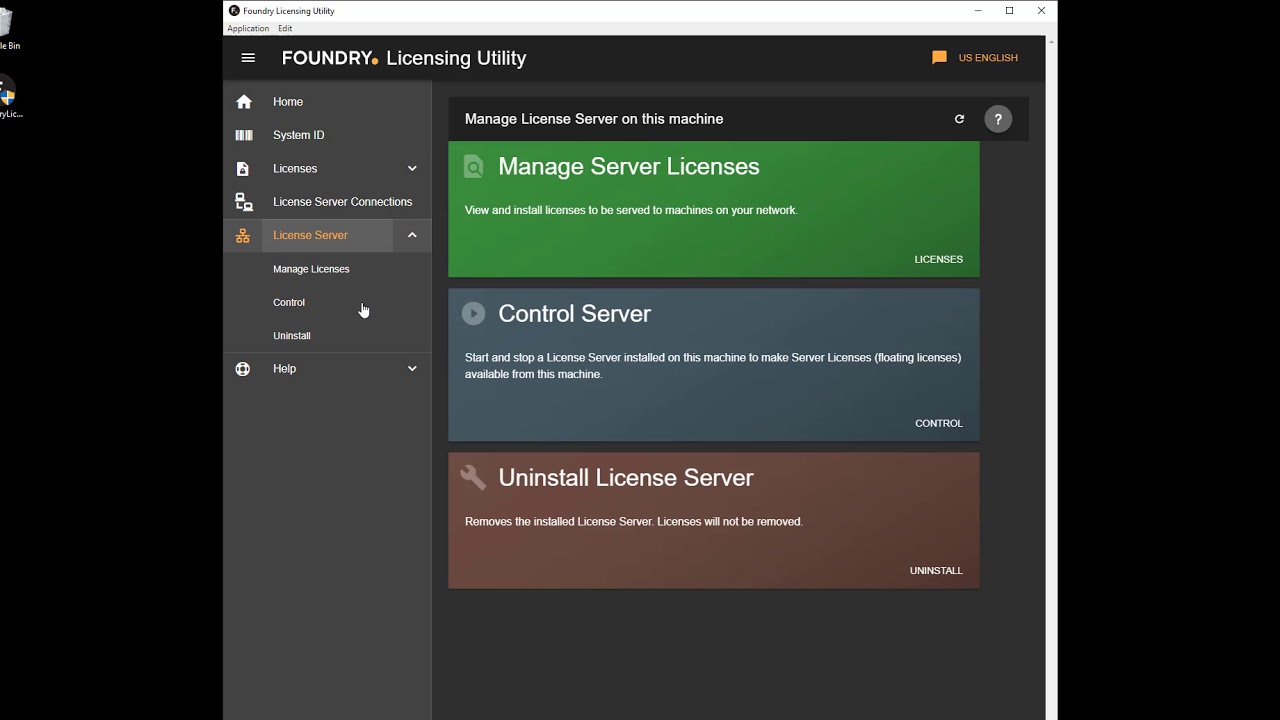Go to Control sub-item in sidebar
Image resolution: width=1280 pixels, height=720 pixels.
[289, 302]
